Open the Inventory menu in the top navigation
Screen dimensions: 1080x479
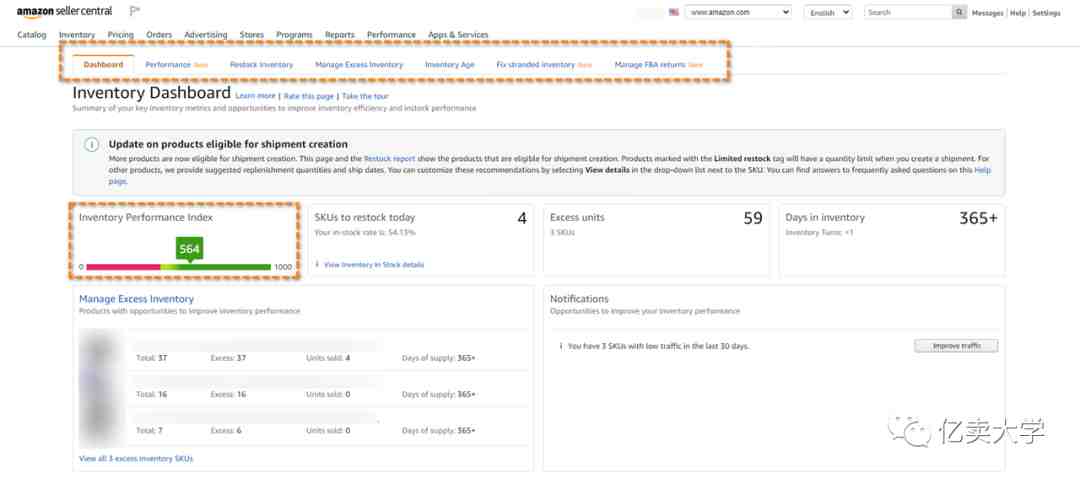[x=77, y=34]
